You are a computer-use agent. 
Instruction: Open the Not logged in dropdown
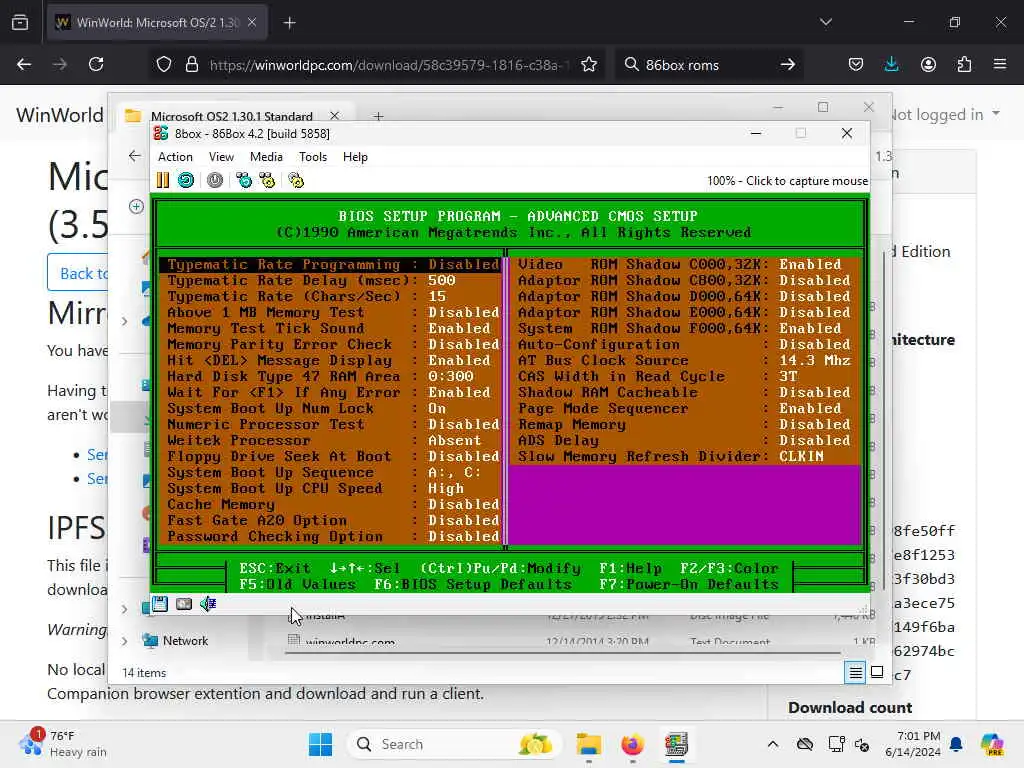coord(945,114)
